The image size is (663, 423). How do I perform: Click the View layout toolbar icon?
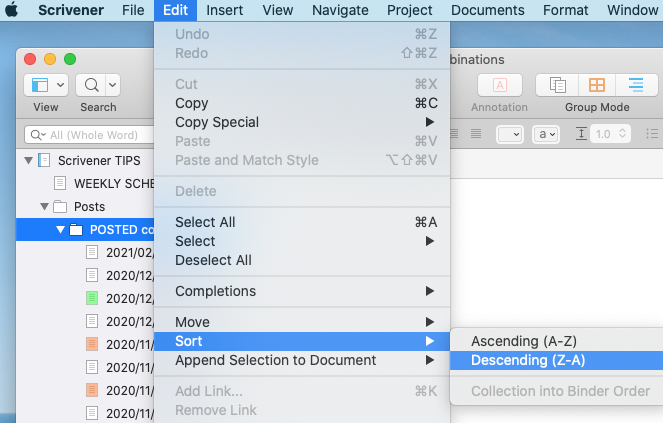40,85
